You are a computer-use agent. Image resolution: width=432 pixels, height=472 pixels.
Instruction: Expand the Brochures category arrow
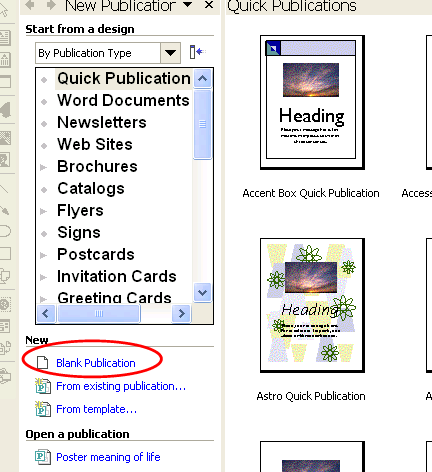point(43,167)
